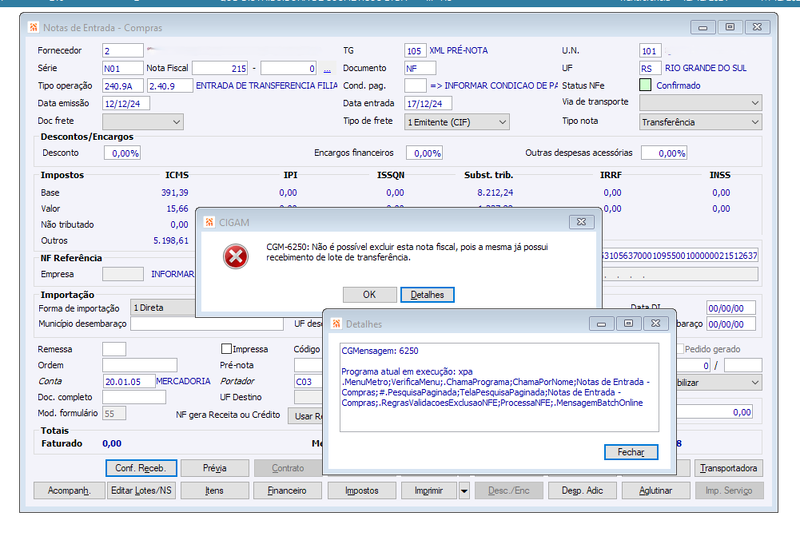Click the Documento field NF
The width and height of the screenshot is (800, 548).
420,68
